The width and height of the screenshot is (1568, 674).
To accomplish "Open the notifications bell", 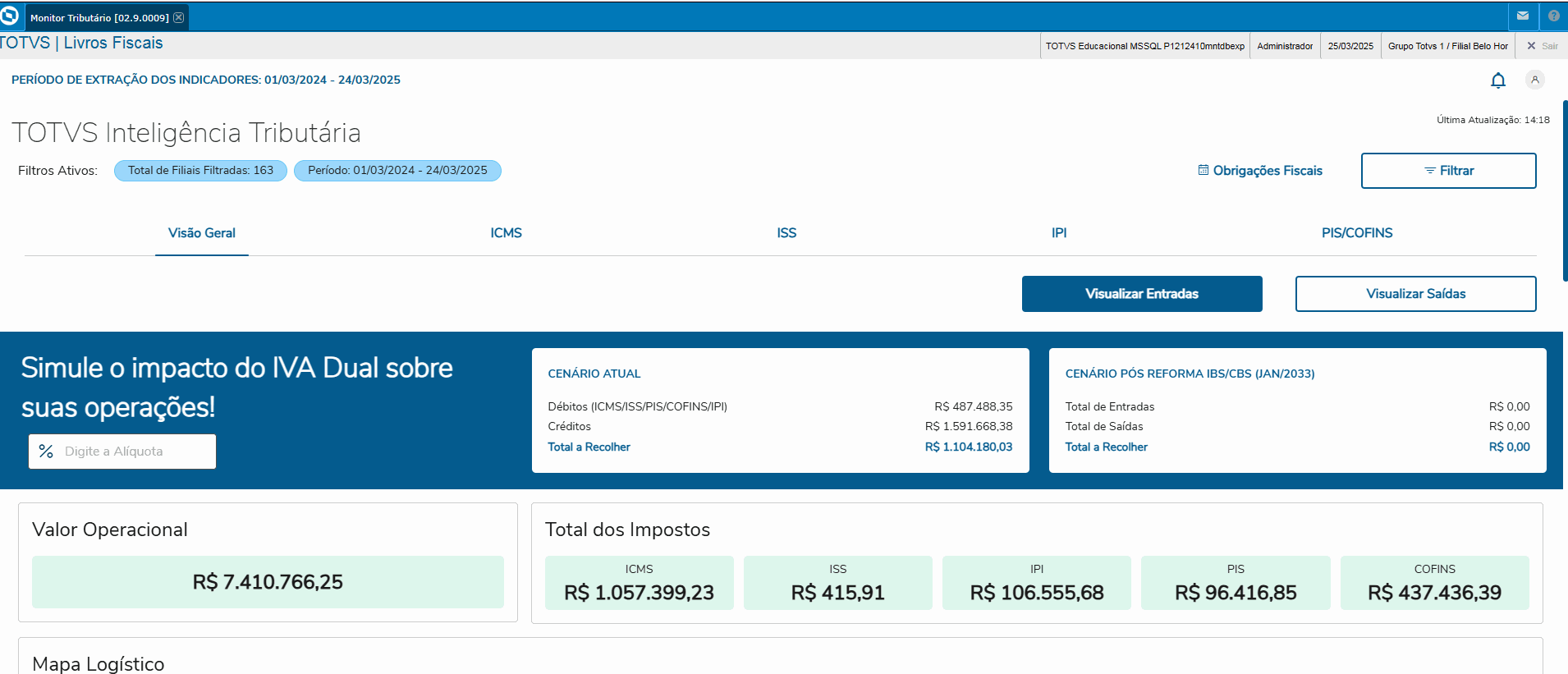I will coord(1498,80).
